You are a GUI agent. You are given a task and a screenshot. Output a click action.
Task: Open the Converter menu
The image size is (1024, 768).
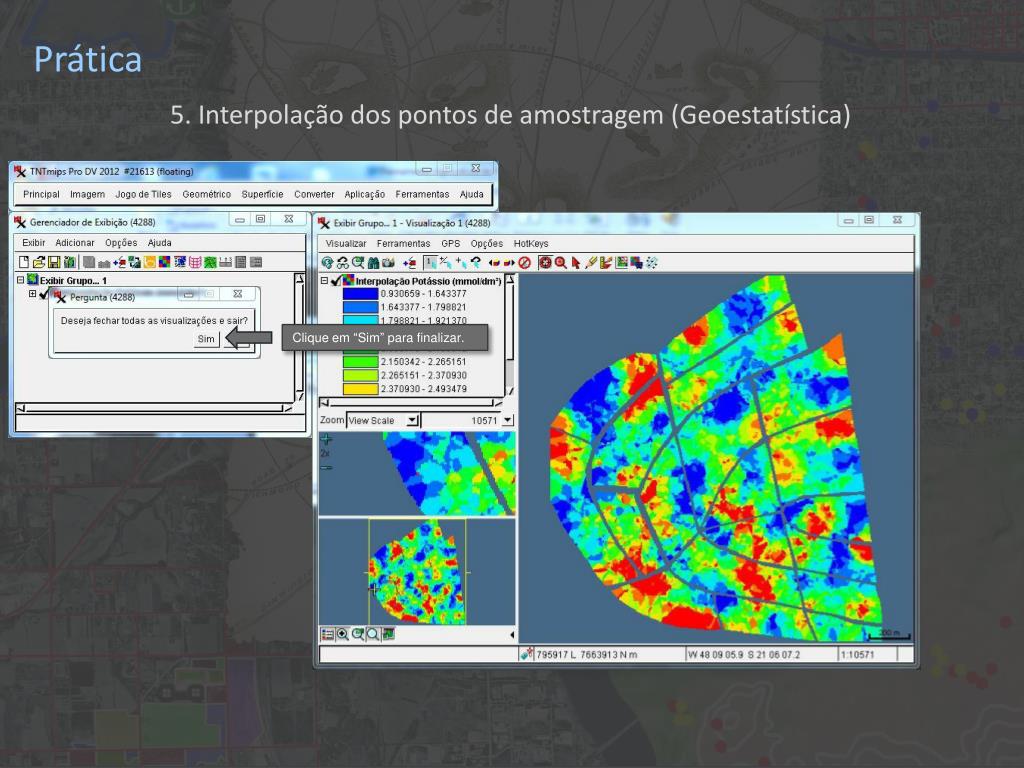coord(314,194)
